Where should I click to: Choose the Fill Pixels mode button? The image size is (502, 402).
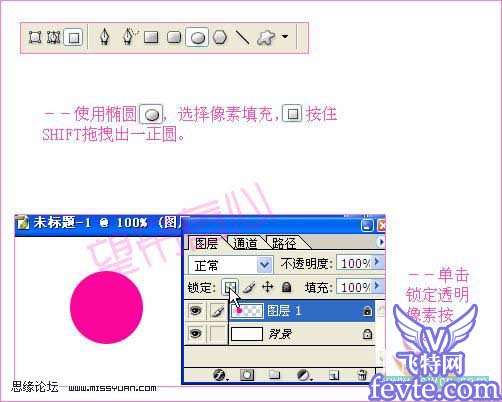tap(73, 37)
